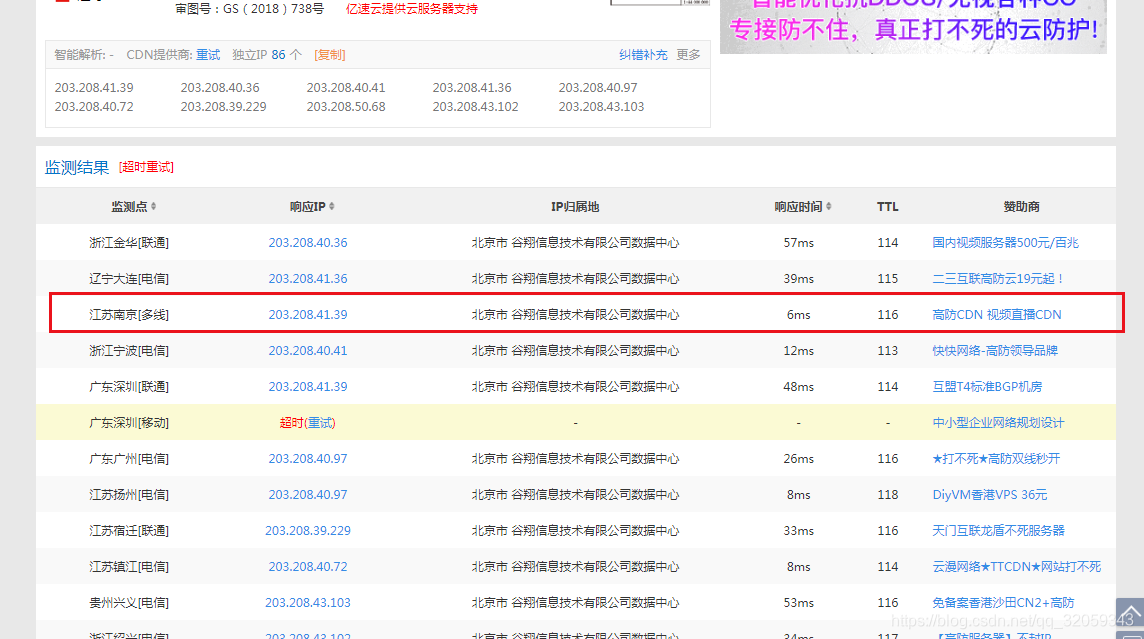Click the 江苏扬州[电信] monitor point
Screen dimensions: 1144x639
[129, 495]
